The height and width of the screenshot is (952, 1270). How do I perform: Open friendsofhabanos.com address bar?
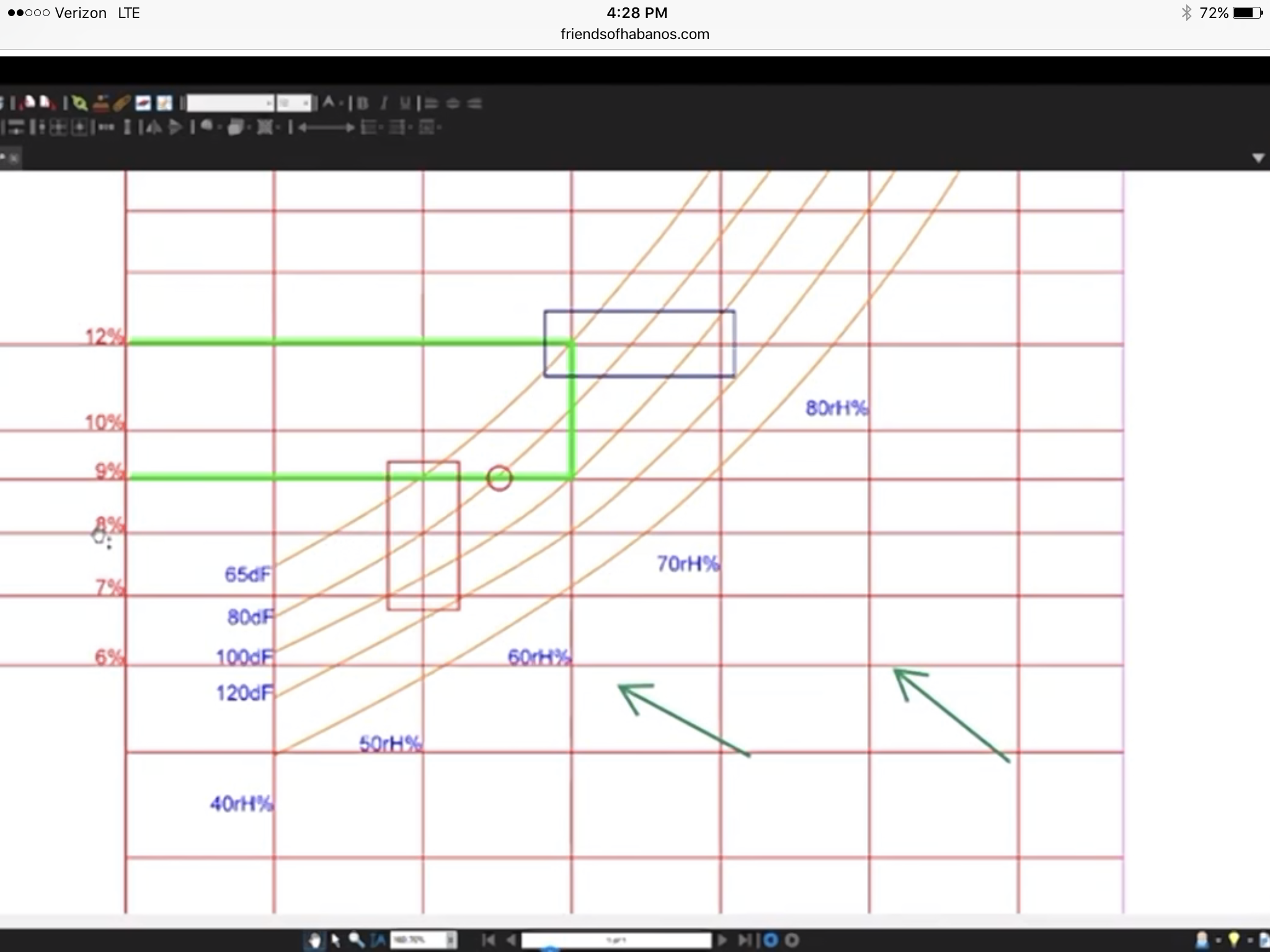(x=635, y=34)
